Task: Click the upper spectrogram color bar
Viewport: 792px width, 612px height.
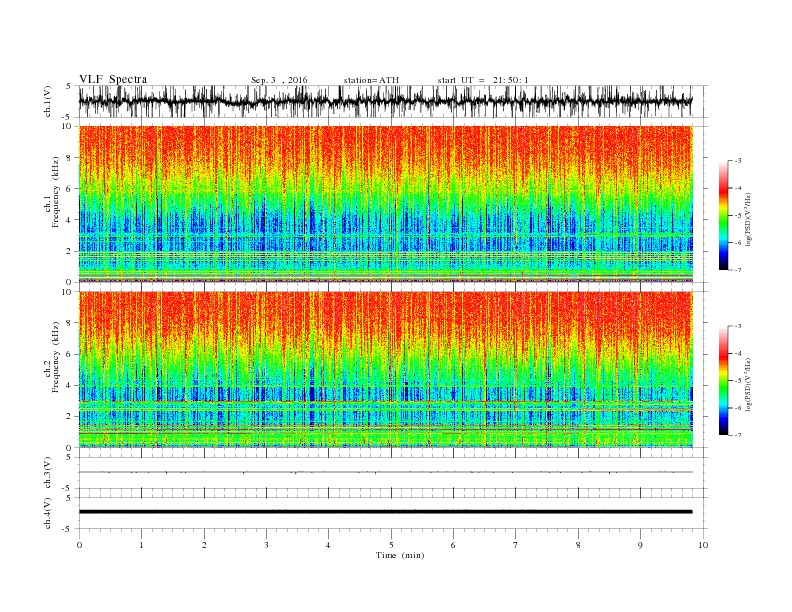Action: tap(723, 215)
